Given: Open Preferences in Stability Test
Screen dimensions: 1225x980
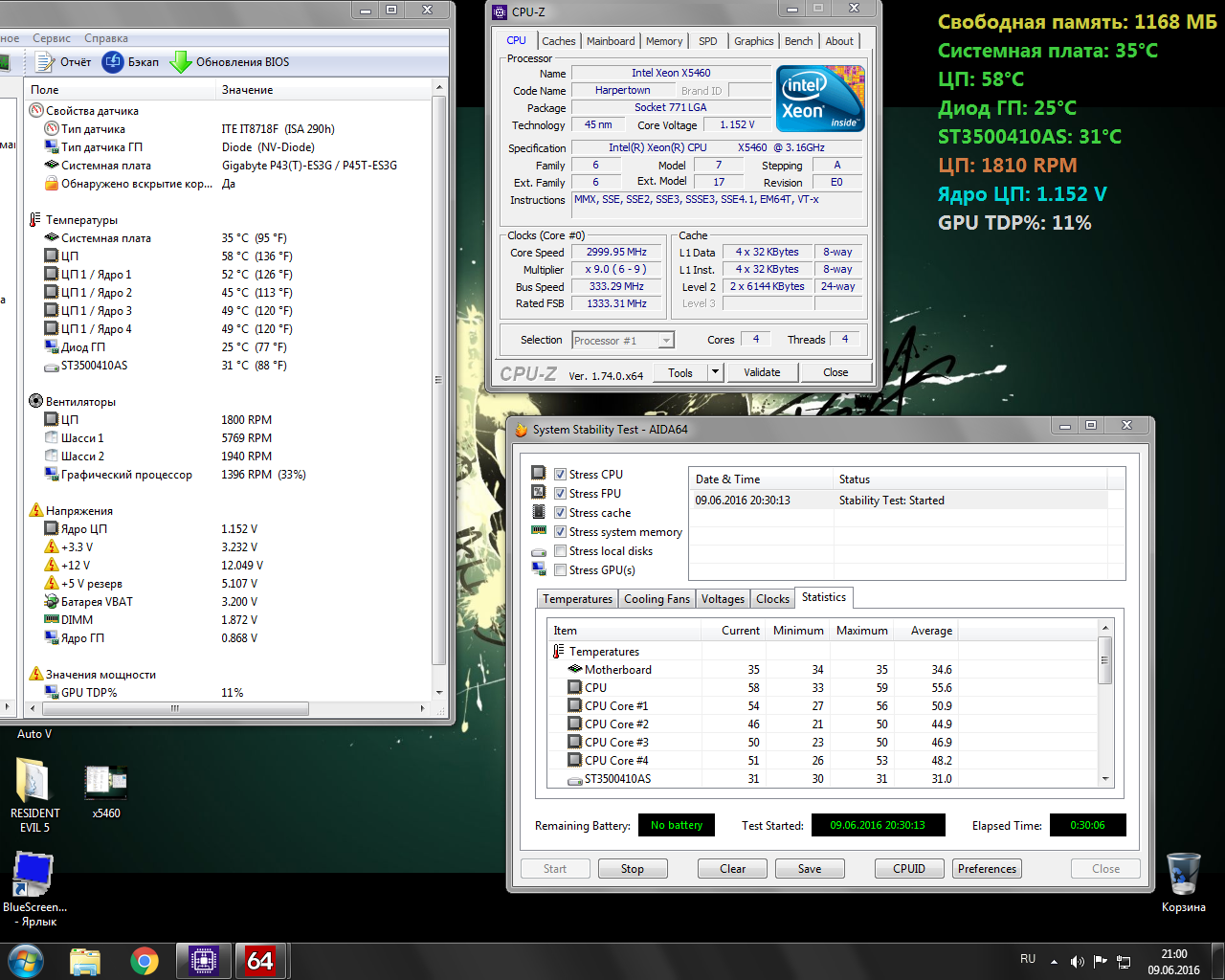Looking at the screenshot, I should pos(988,869).
